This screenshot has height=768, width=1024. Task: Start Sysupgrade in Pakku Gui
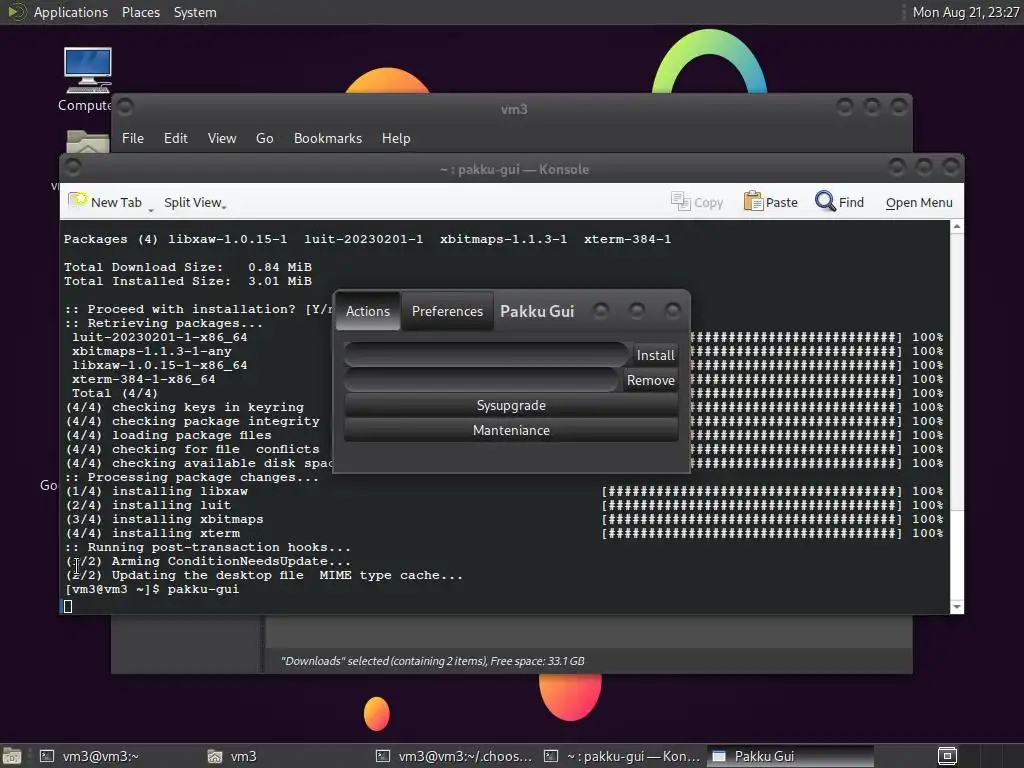pyautogui.click(x=511, y=406)
